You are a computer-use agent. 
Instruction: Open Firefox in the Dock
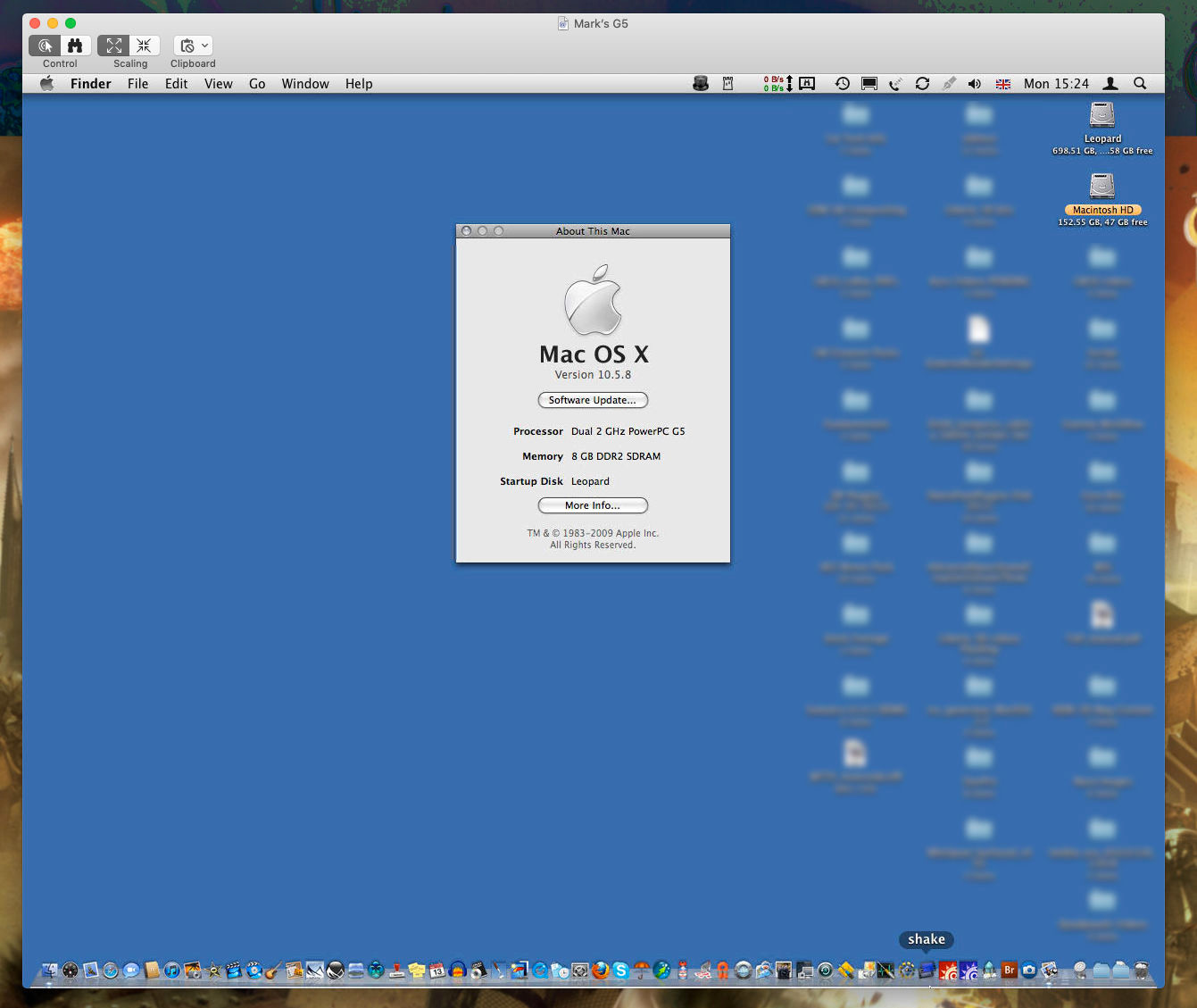tap(600, 971)
